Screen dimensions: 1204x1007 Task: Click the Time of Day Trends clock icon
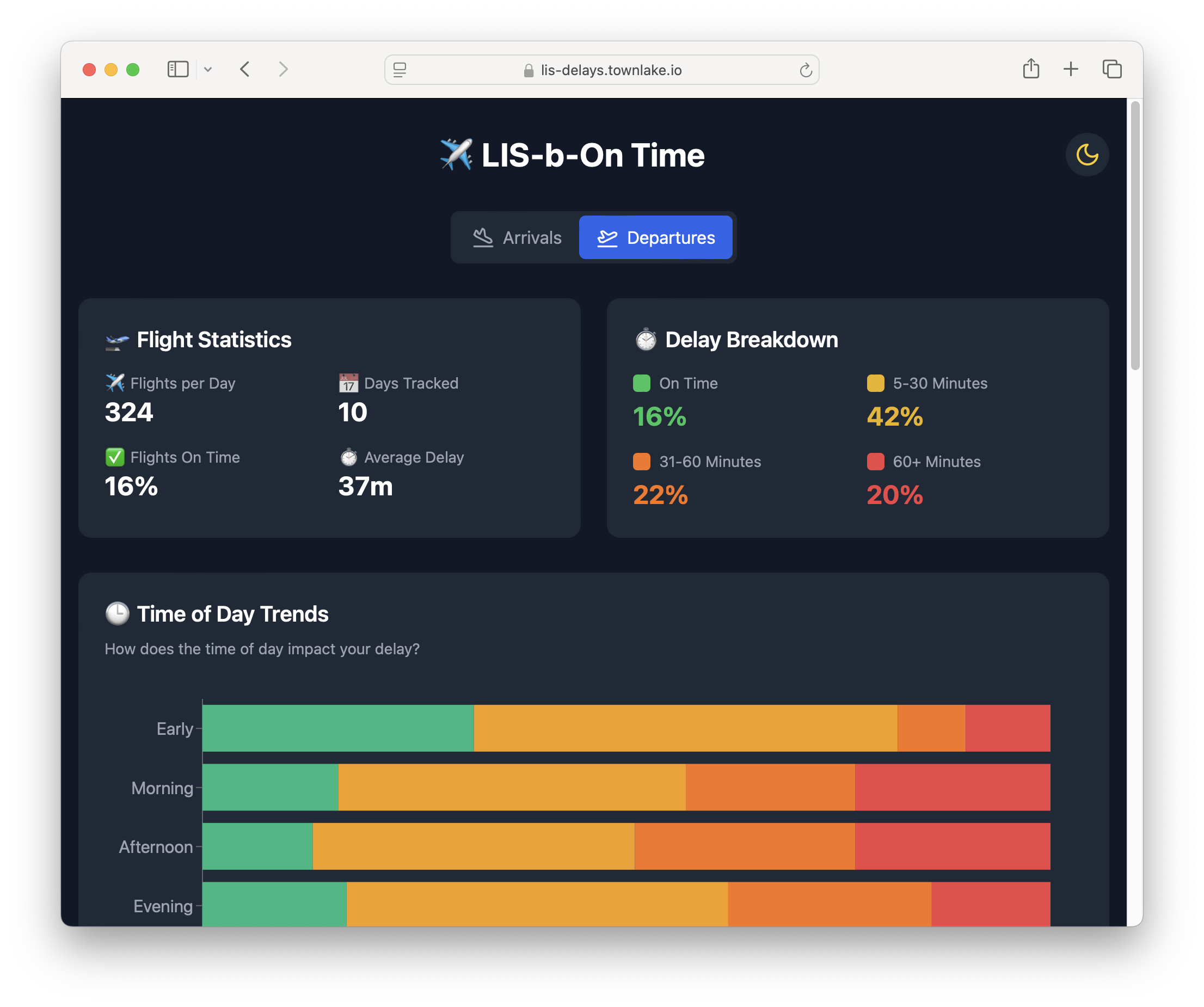point(118,613)
